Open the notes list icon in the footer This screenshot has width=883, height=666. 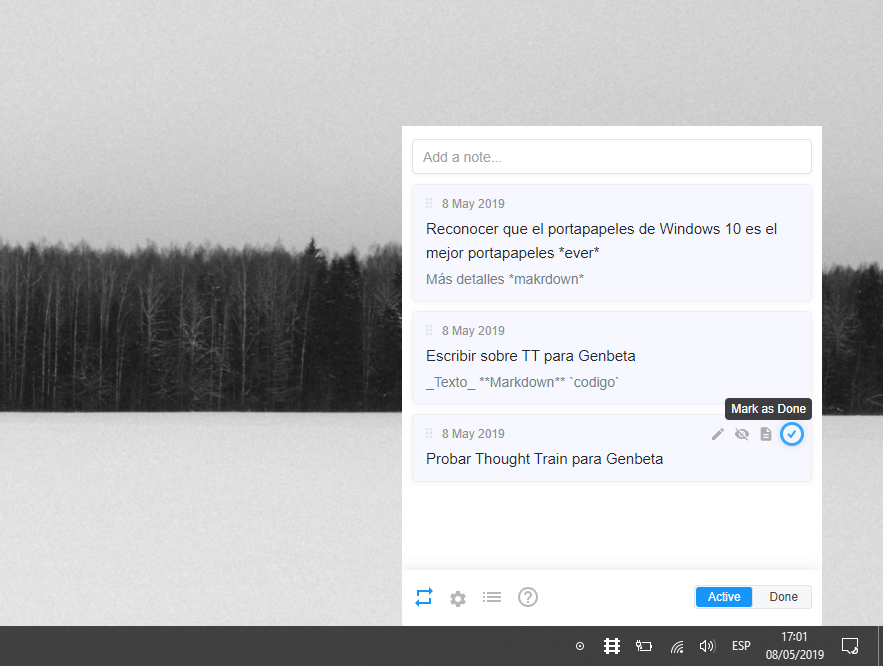(491, 597)
